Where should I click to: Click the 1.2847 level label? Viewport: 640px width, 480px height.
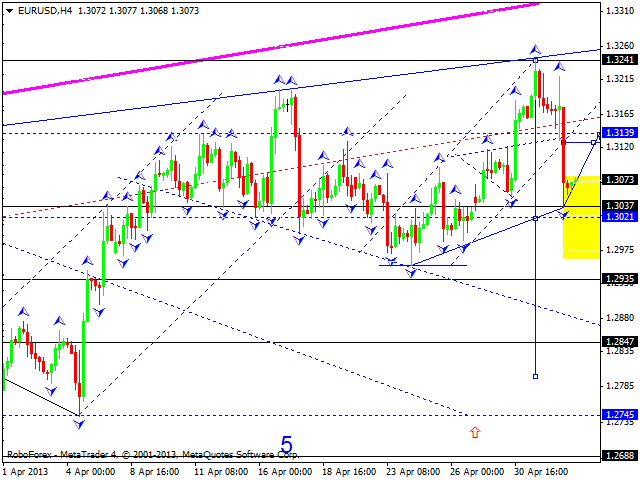[x=620, y=342]
